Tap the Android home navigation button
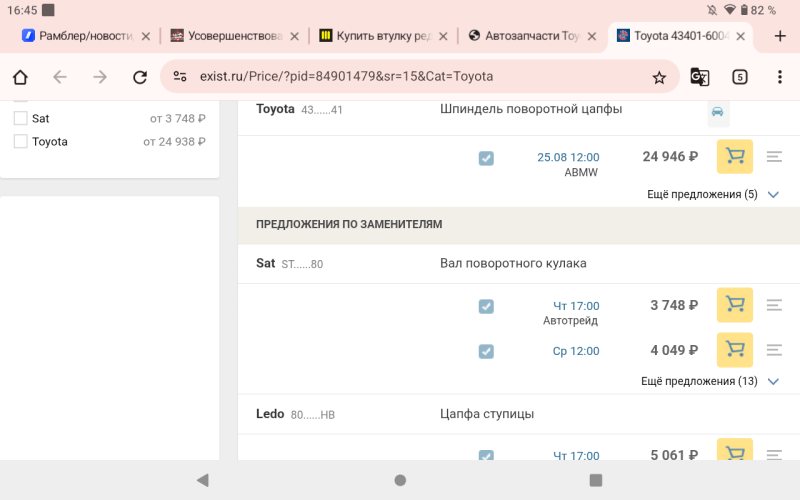Screen dimensions: 800x500 400,480
